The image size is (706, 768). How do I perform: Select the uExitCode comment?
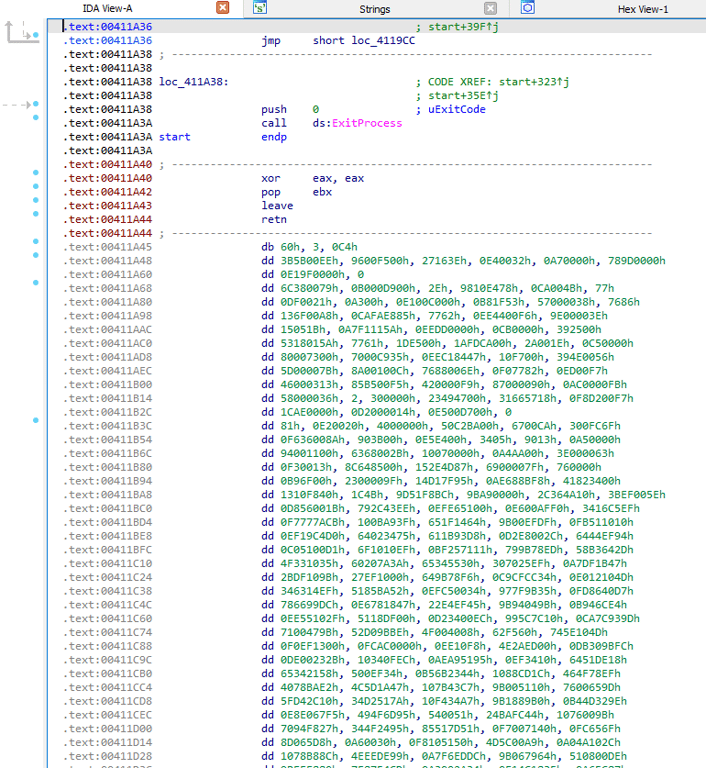tap(457, 109)
